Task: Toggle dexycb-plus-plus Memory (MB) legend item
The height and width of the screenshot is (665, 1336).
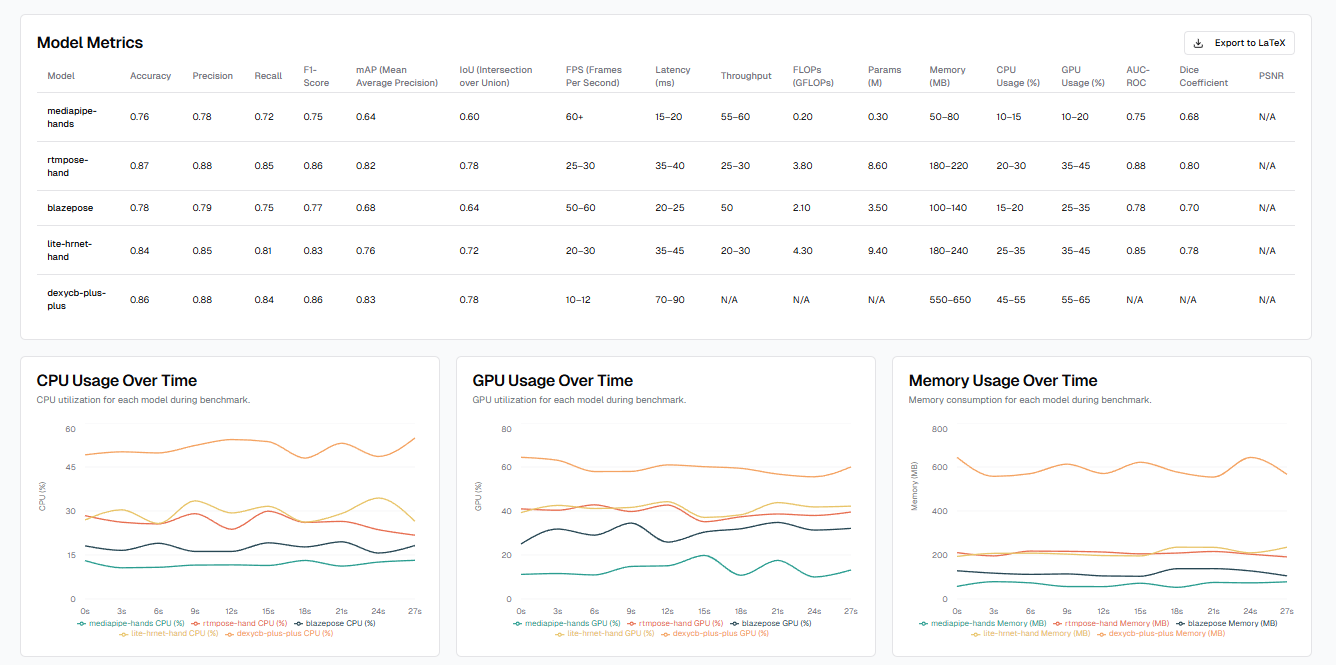Action: [x=1155, y=633]
